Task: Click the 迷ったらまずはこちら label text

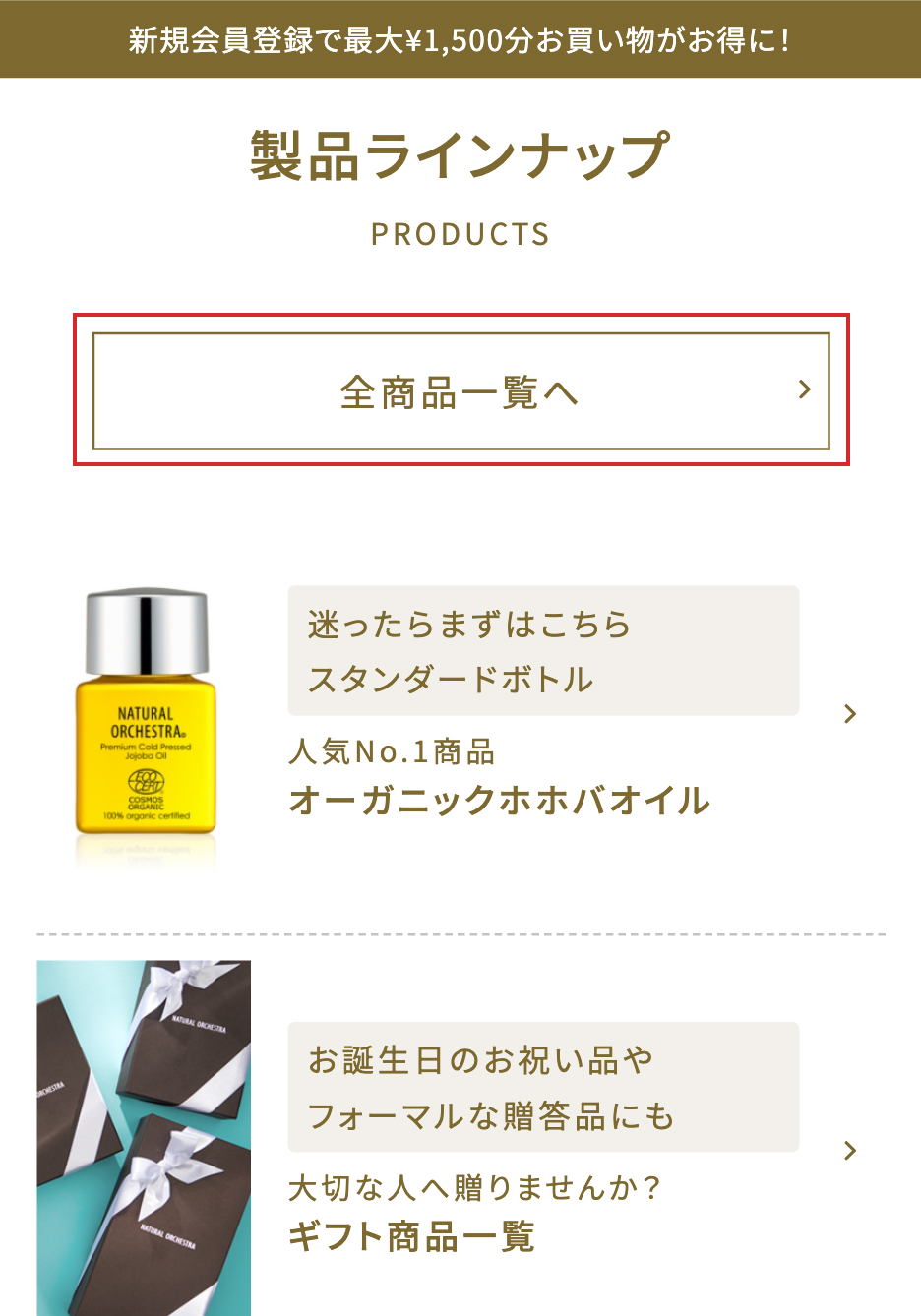Action: pos(469,625)
